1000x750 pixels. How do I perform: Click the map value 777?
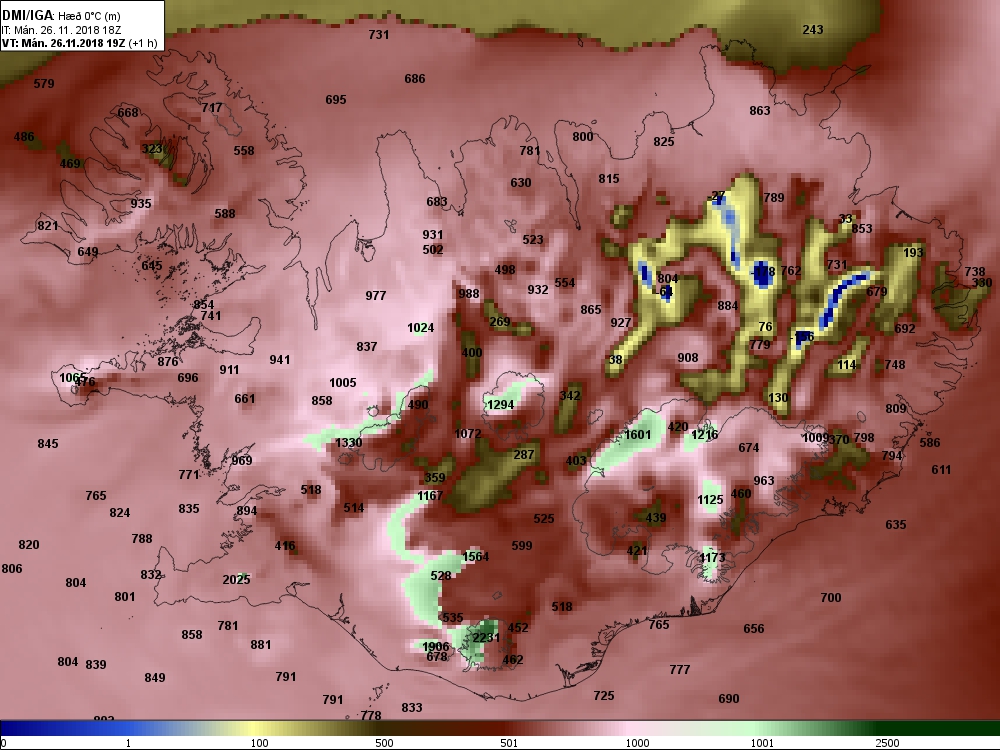(x=680, y=669)
